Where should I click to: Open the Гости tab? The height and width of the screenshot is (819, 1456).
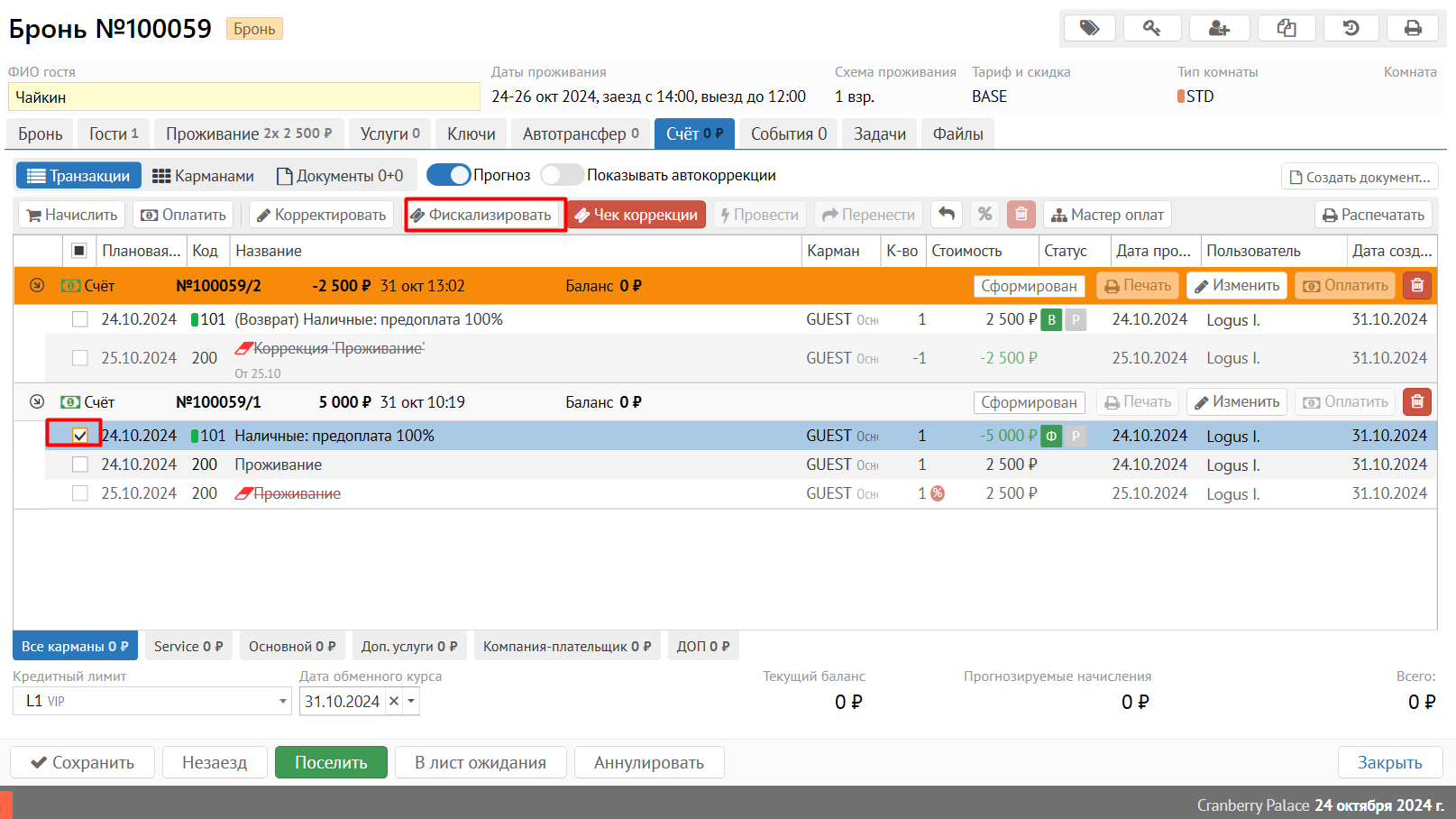pos(114,133)
